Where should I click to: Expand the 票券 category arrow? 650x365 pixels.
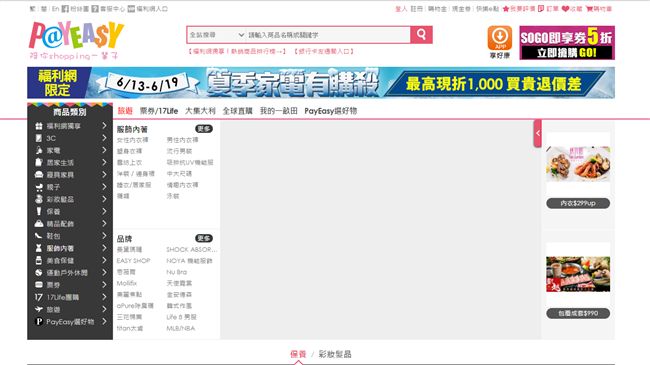[x=104, y=285]
